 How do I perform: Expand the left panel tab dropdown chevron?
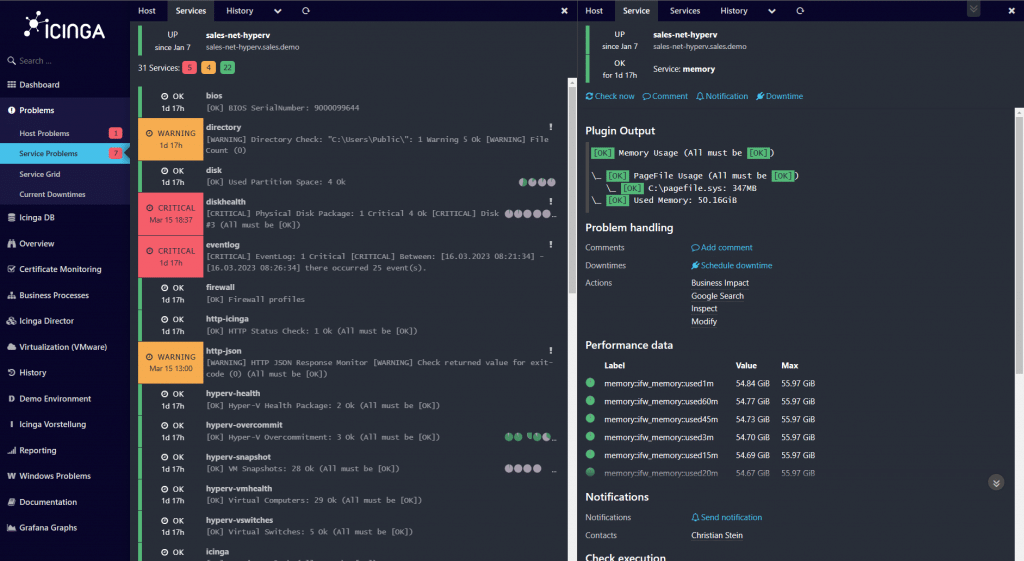(277, 11)
